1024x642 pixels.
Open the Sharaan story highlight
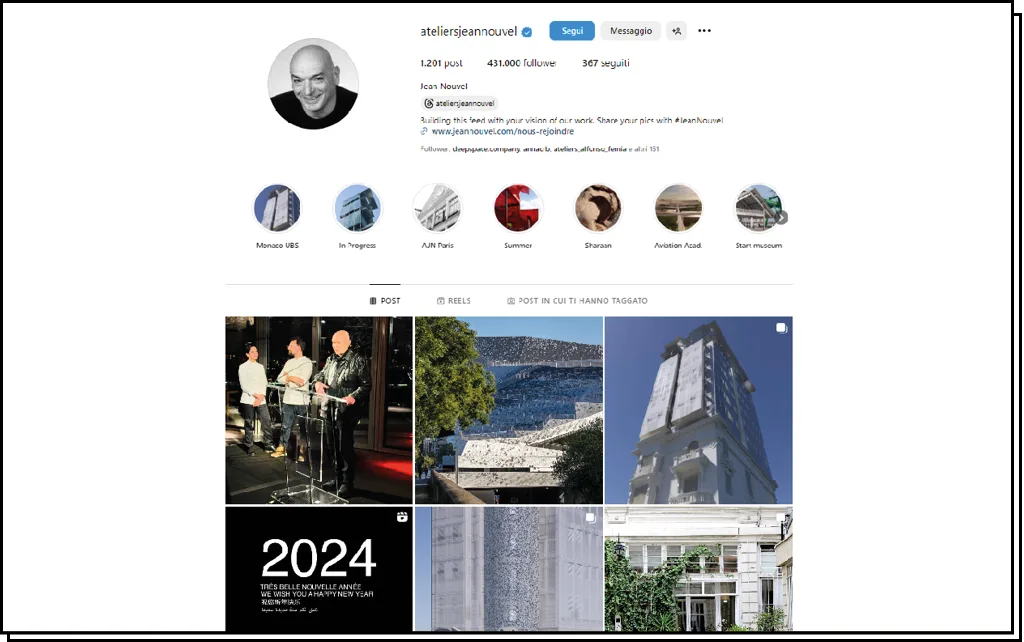598,208
